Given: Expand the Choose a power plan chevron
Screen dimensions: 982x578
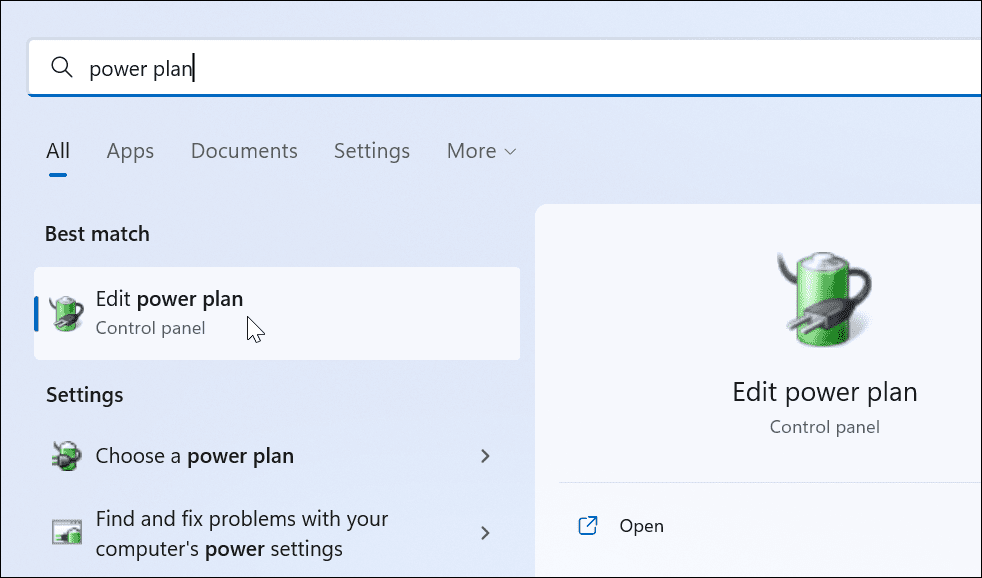Looking at the screenshot, I should 485,456.
